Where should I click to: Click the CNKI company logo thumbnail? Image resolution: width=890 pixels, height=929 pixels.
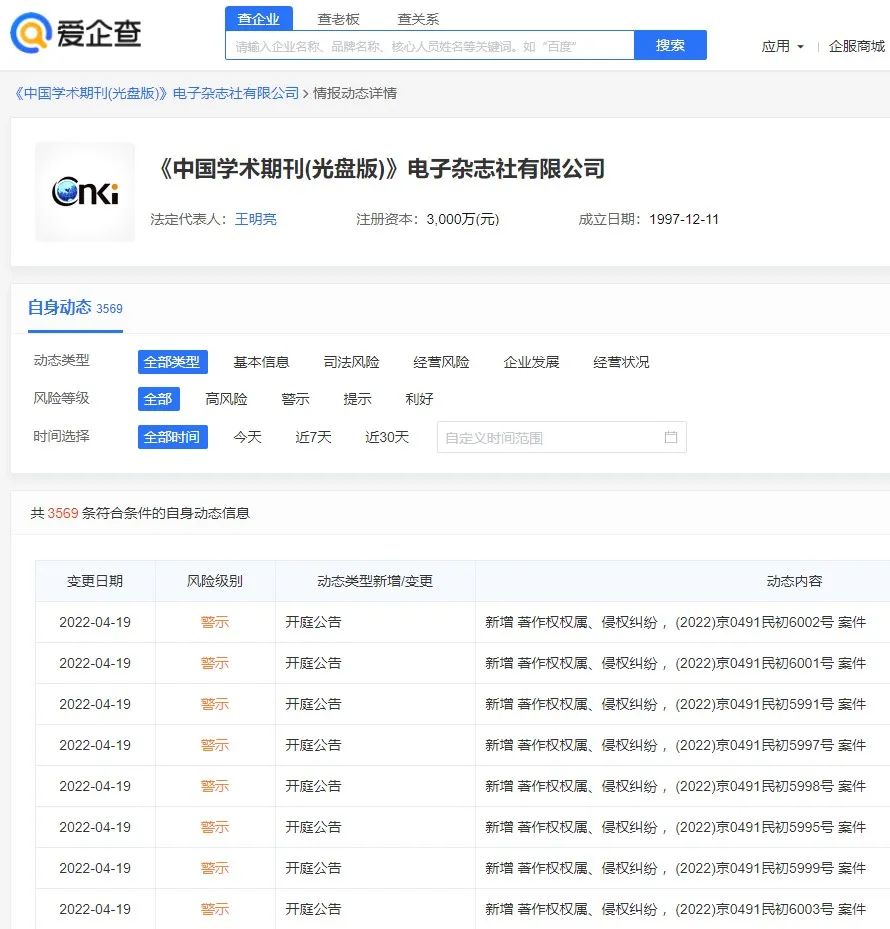[85, 192]
